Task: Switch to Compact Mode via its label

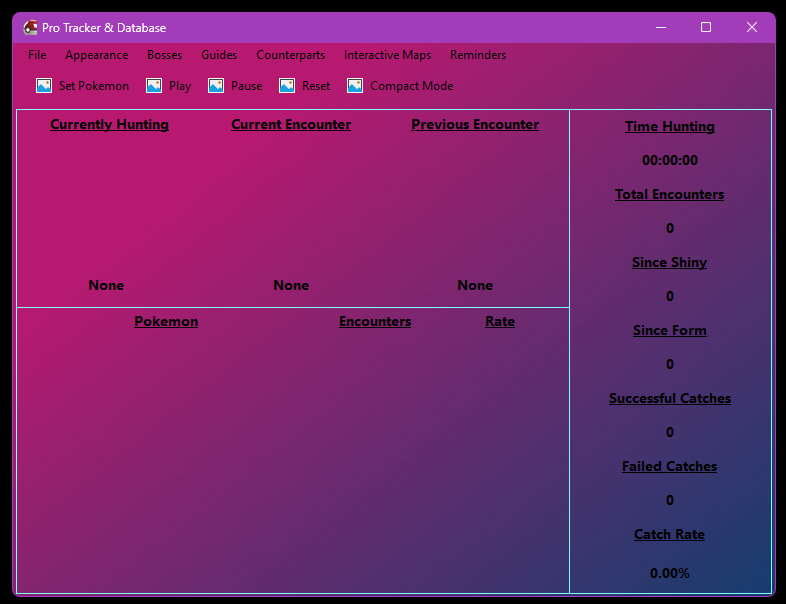Action: point(412,86)
